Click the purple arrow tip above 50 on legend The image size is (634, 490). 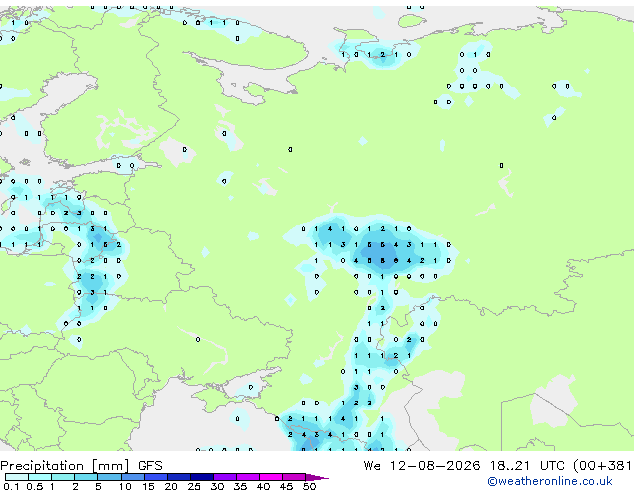coord(317,478)
